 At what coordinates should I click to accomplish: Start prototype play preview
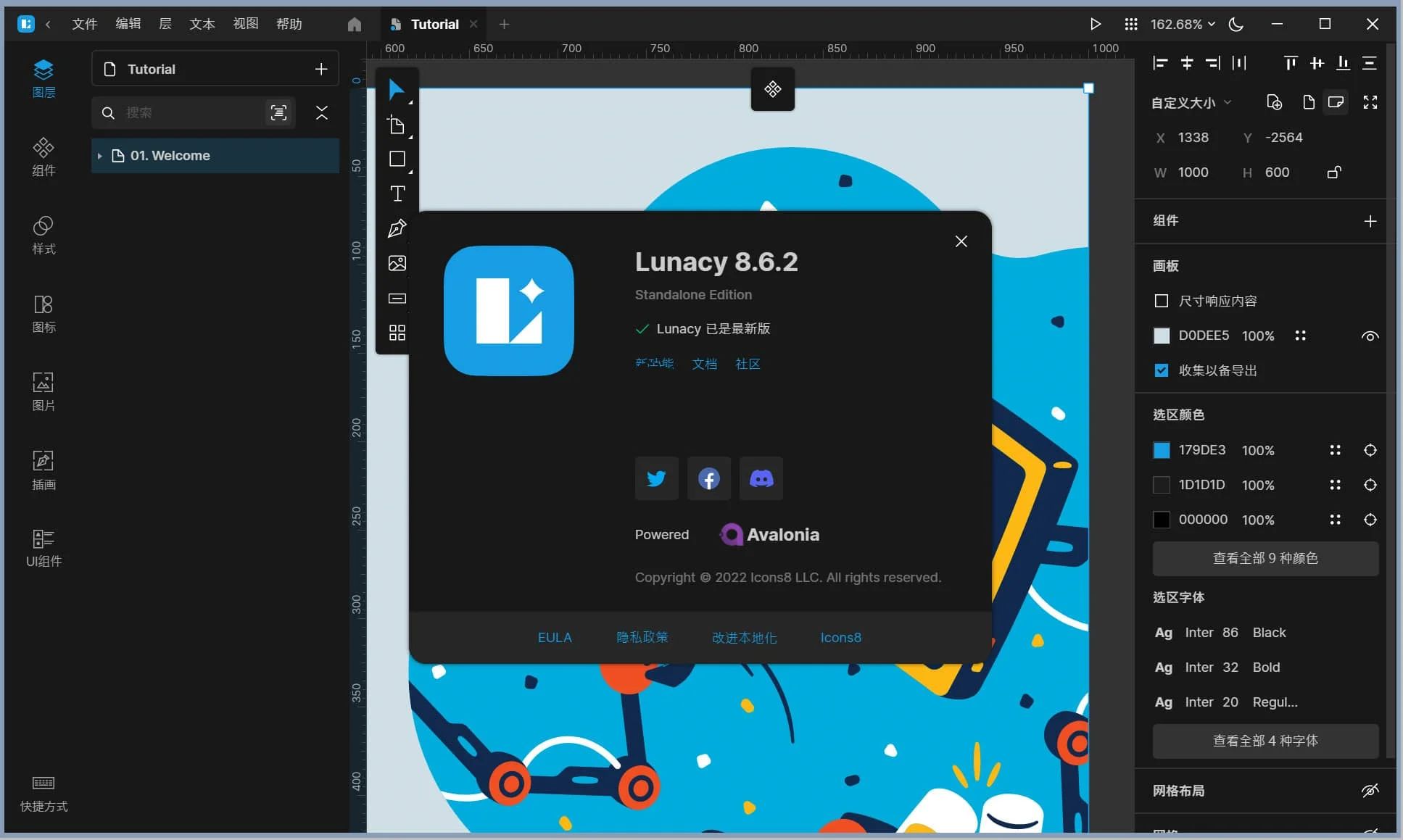tap(1095, 25)
